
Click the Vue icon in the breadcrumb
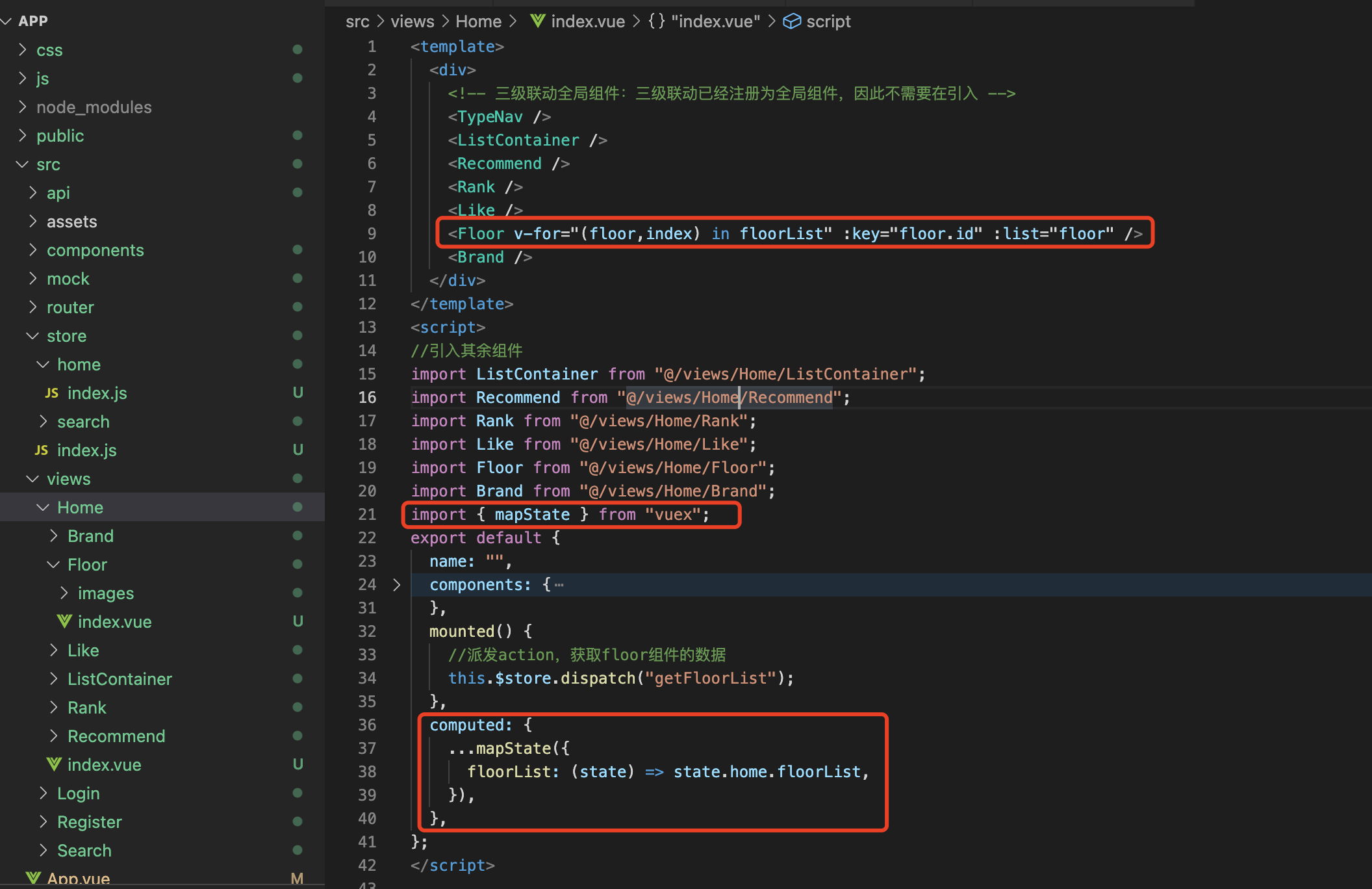[537, 21]
